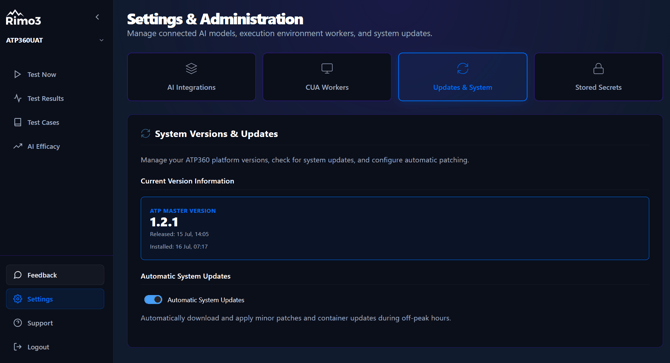This screenshot has width=670, height=363.
Task: Click the 'Installed: 16 Jul, 07:17' text
Action: pyautogui.click(x=179, y=246)
